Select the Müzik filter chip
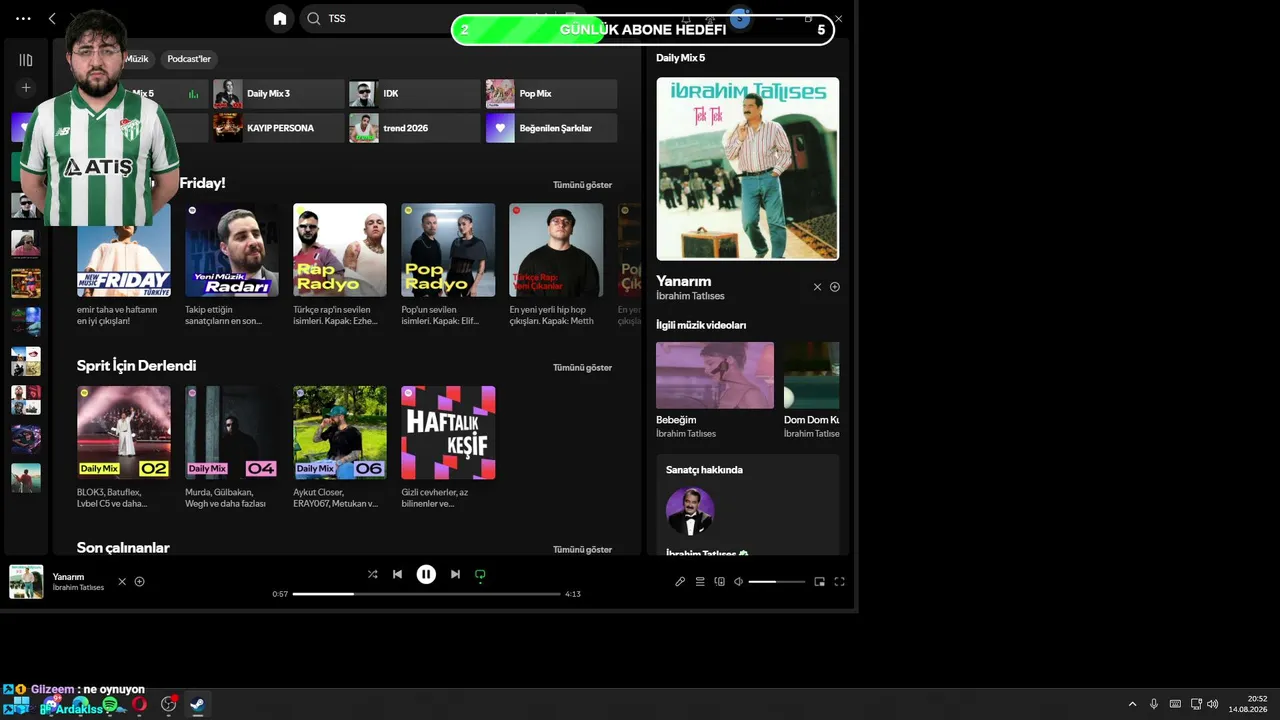This screenshot has width=1280, height=720. 136,59
